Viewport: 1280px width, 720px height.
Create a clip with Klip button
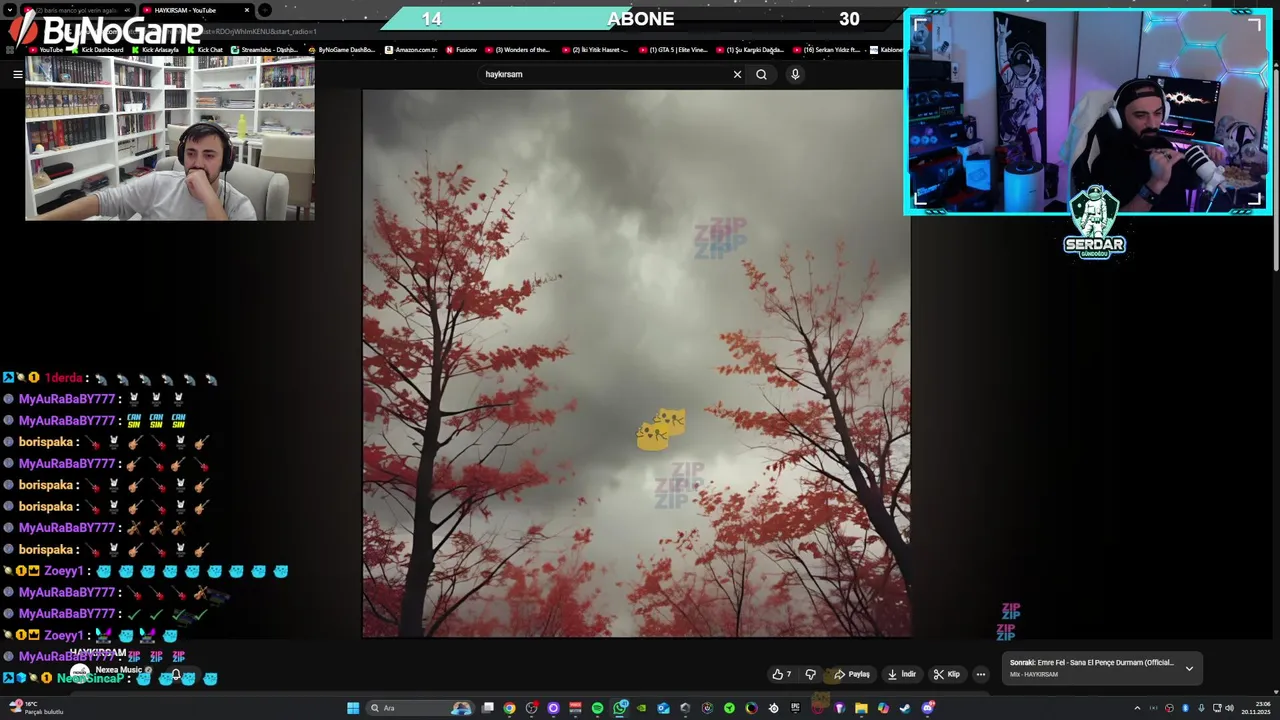coord(946,674)
